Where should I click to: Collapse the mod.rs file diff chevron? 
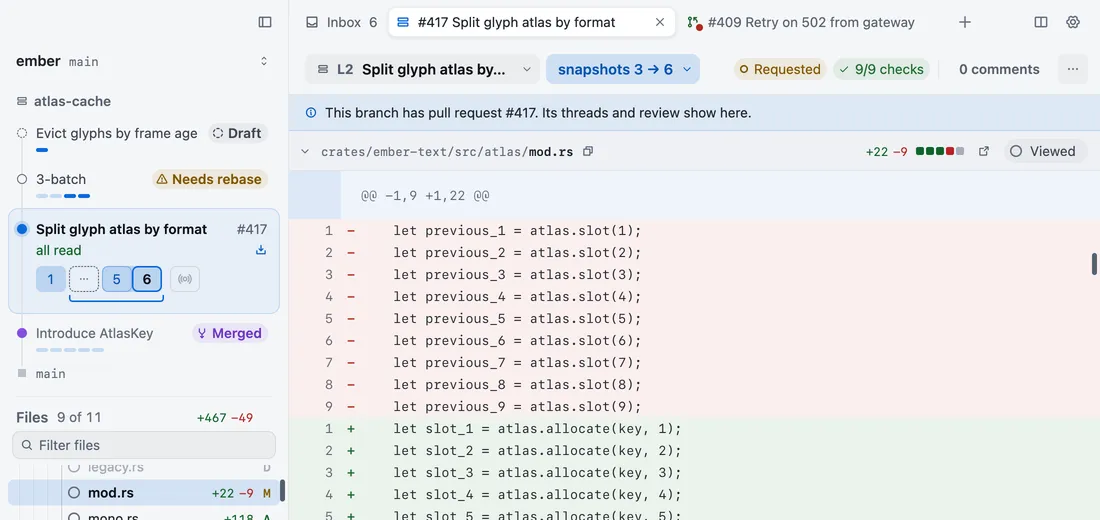[x=304, y=152]
